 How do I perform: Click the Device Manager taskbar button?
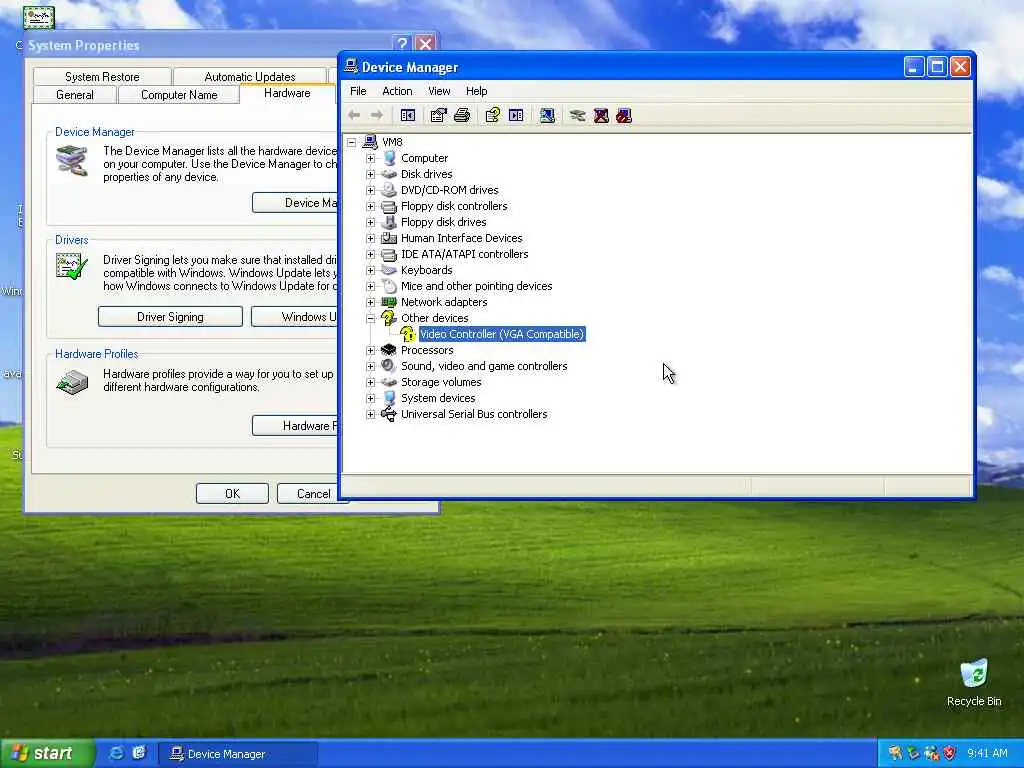click(238, 754)
